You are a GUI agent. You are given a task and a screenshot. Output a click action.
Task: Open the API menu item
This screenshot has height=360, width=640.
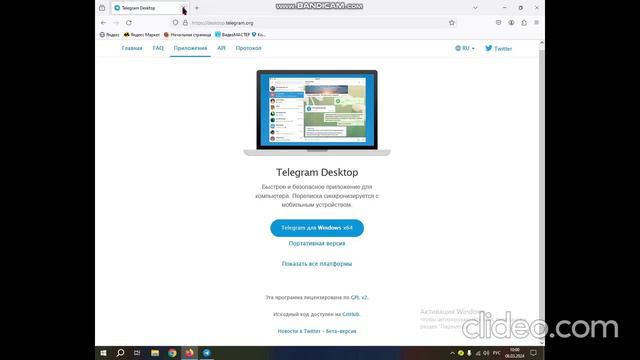pyautogui.click(x=221, y=48)
